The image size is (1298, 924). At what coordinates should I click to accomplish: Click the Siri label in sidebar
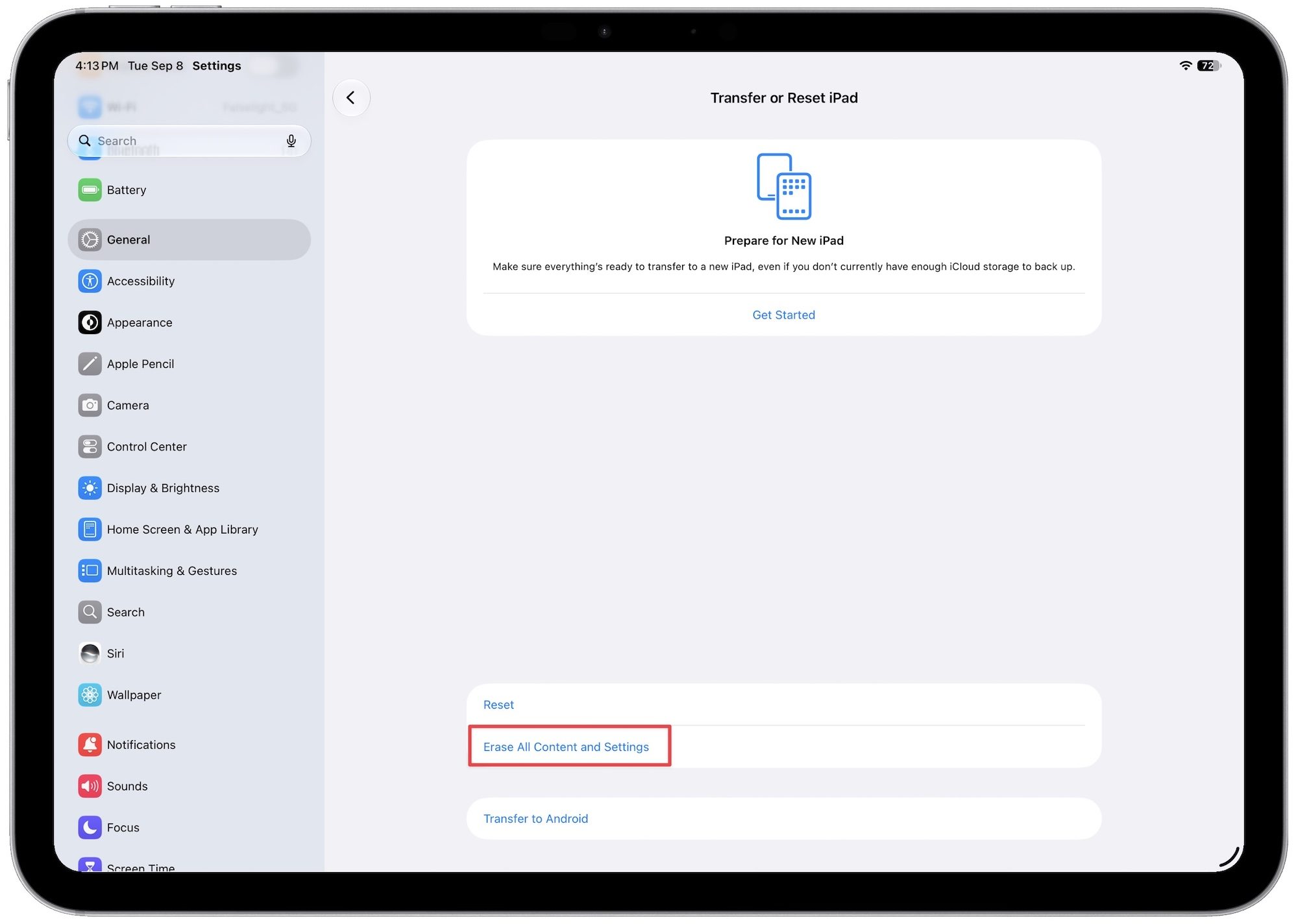click(116, 653)
